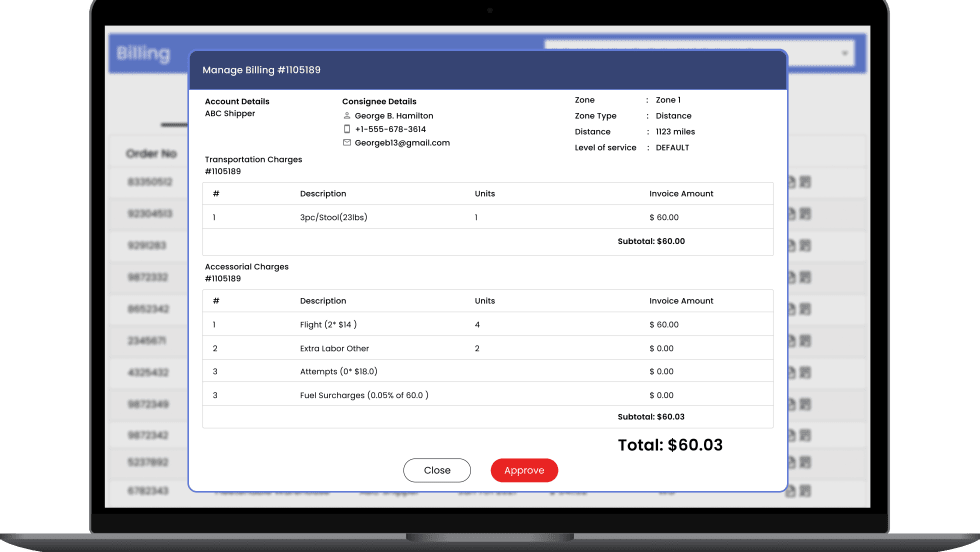The height and width of the screenshot is (552, 980).
Task: Select order 9291283 in the background list
Action: pos(147,246)
